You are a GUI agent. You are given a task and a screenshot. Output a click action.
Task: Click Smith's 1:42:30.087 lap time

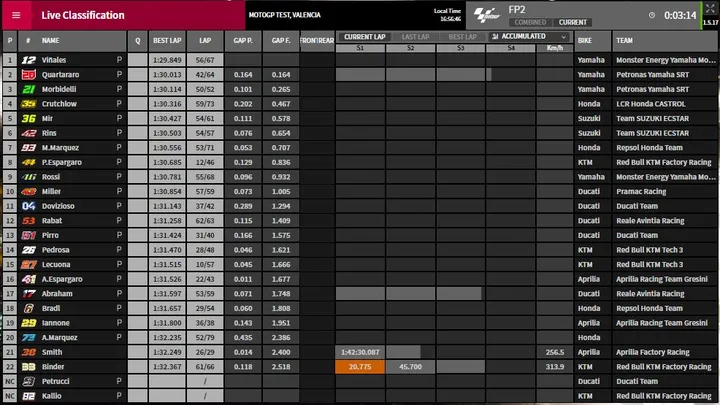point(360,352)
